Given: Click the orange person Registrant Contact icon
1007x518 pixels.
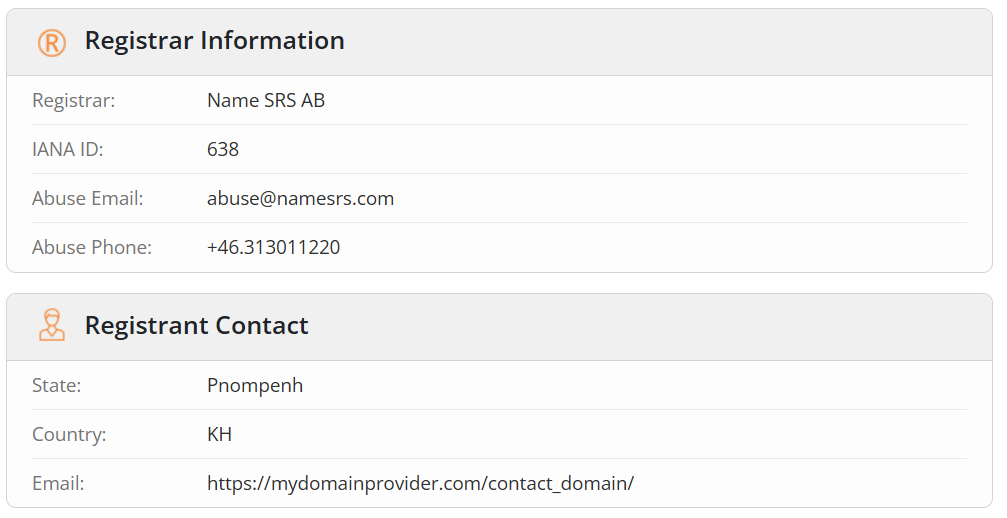Looking at the screenshot, I should [51, 325].
